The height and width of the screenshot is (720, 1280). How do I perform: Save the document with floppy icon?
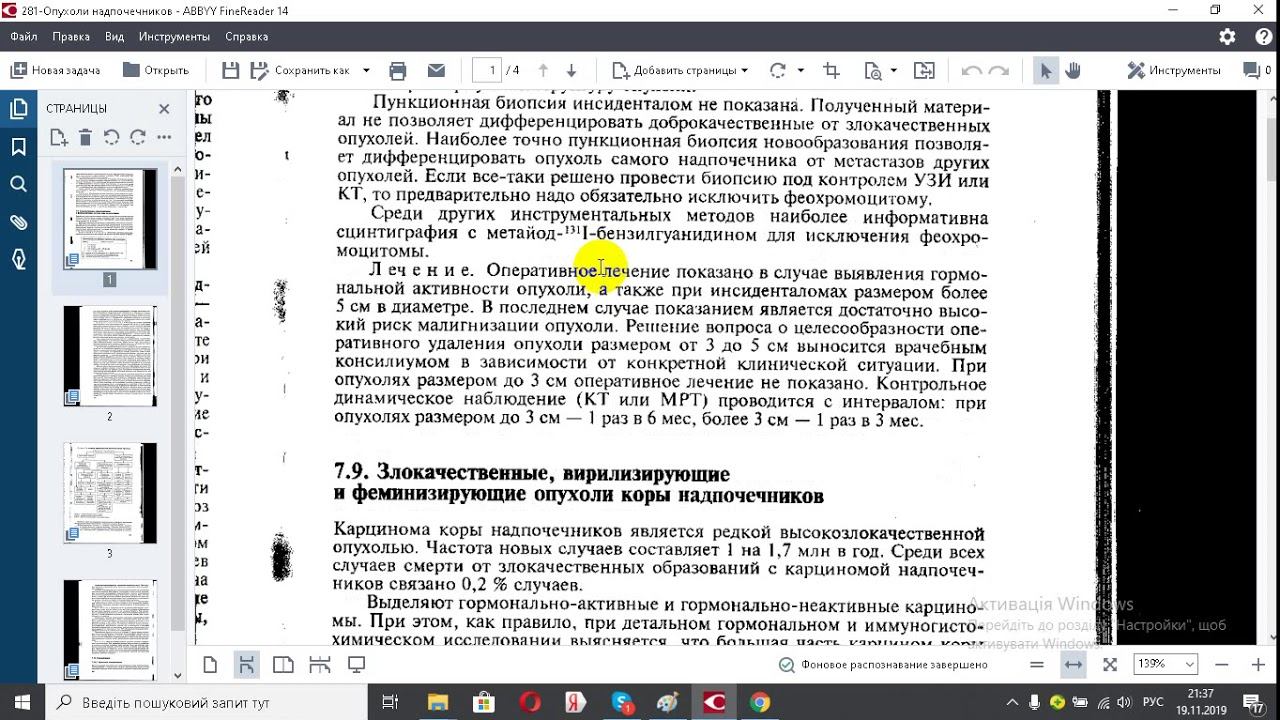point(231,70)
